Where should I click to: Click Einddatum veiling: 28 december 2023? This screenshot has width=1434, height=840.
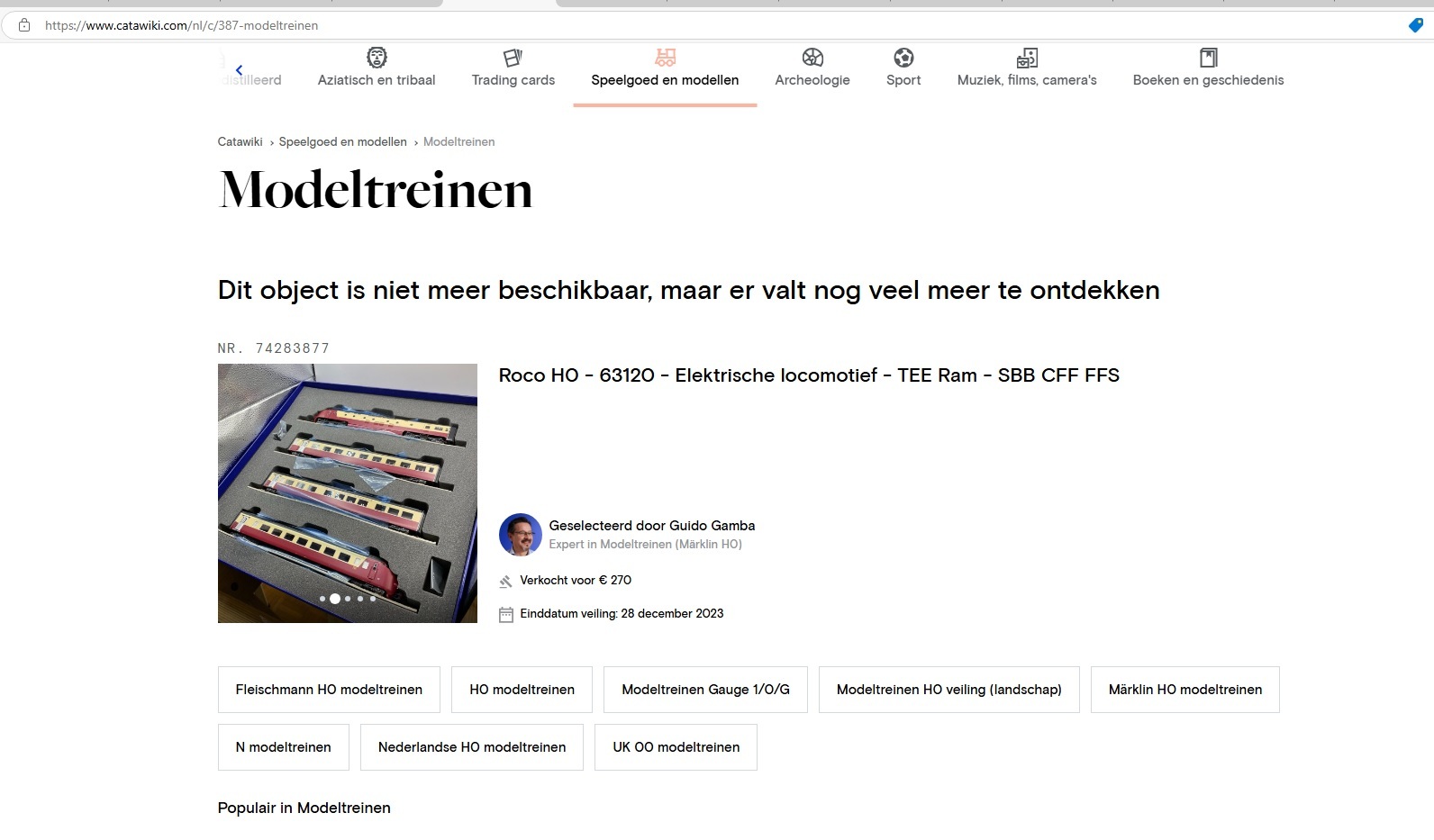[622, 614]
